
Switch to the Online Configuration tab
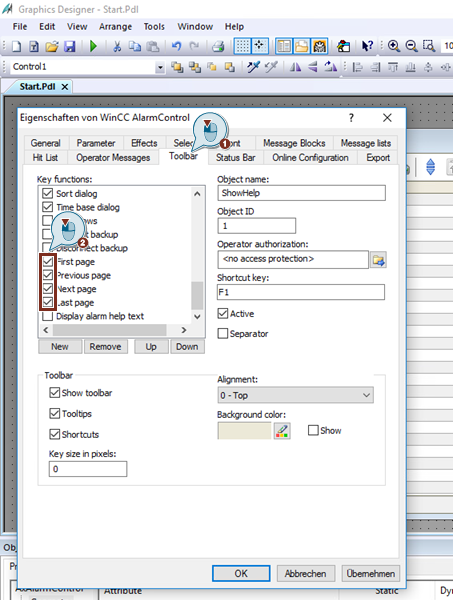coord(310,158)
